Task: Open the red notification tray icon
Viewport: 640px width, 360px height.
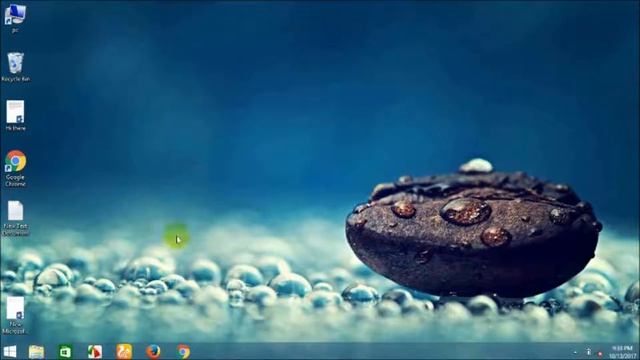Action: [x=600, y=353]
